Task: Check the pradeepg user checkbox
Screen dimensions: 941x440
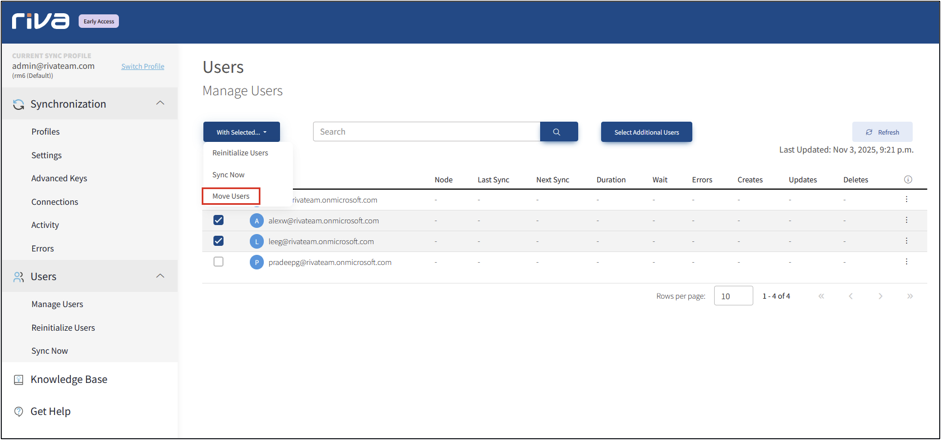Action: pyautogui.click(x=218, y=262)
